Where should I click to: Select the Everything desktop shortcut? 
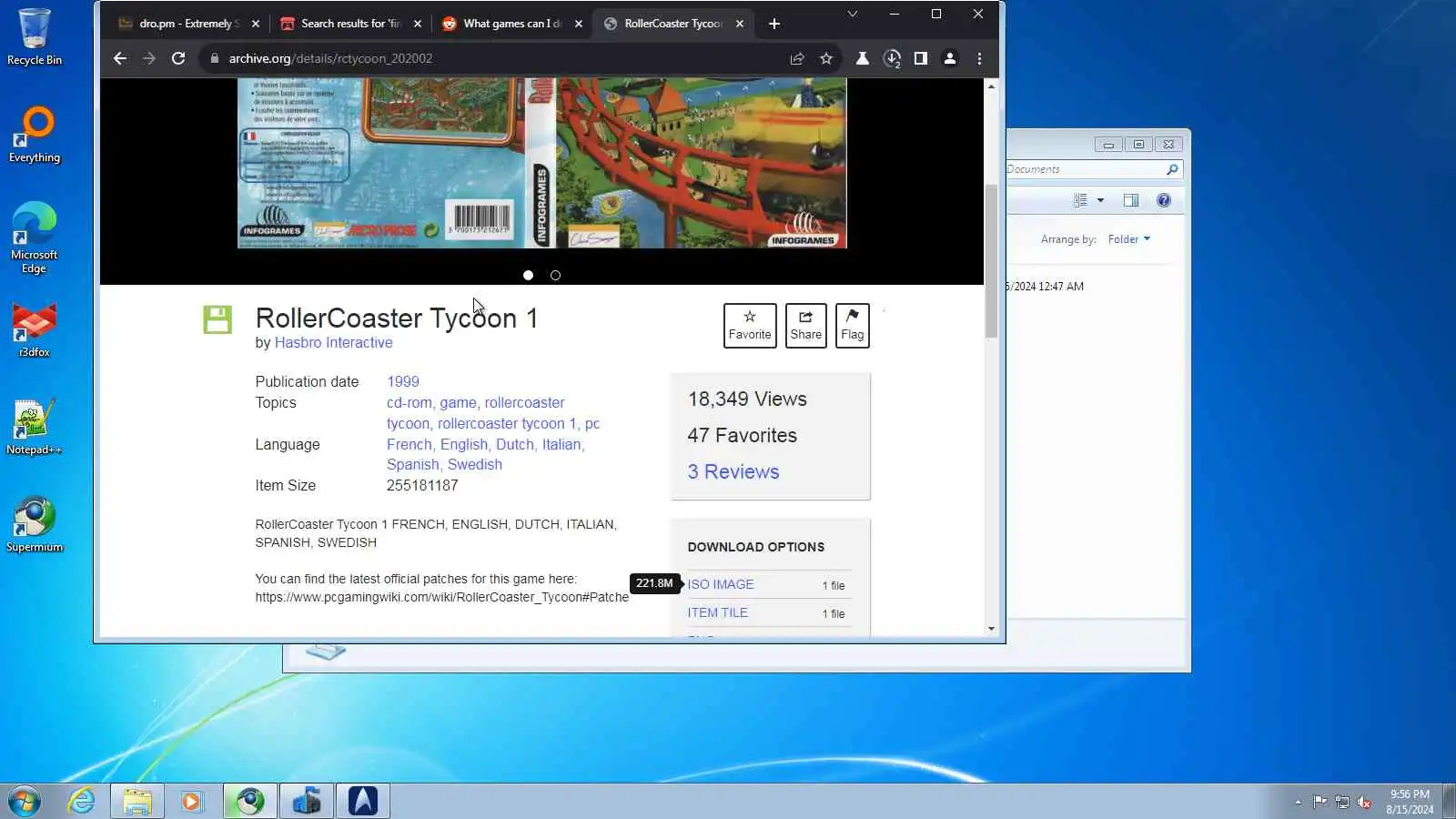pos(35,135)
